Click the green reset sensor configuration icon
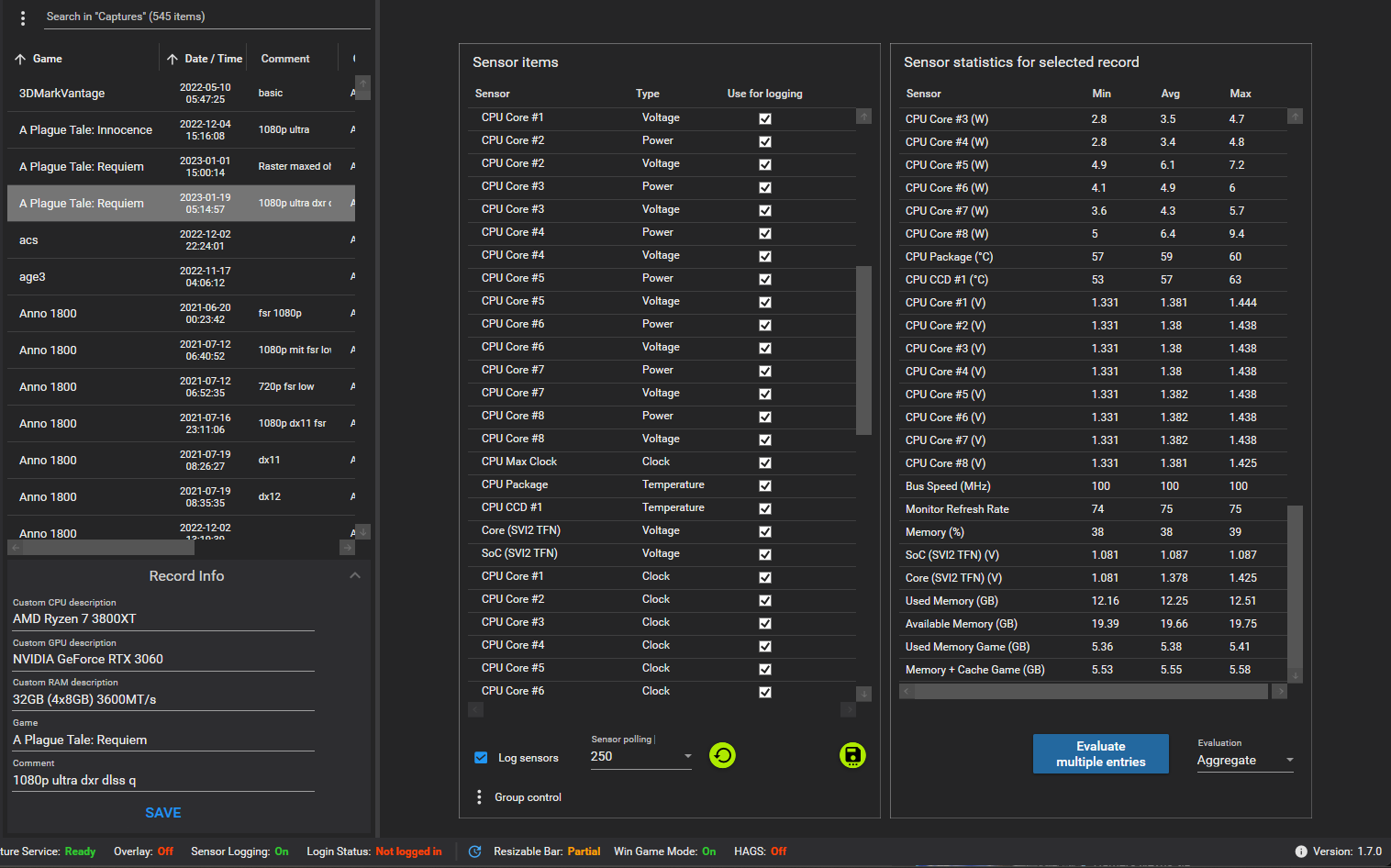Image resolution: width=1391 pixels, height=868 pixels. tap(723, 755)
